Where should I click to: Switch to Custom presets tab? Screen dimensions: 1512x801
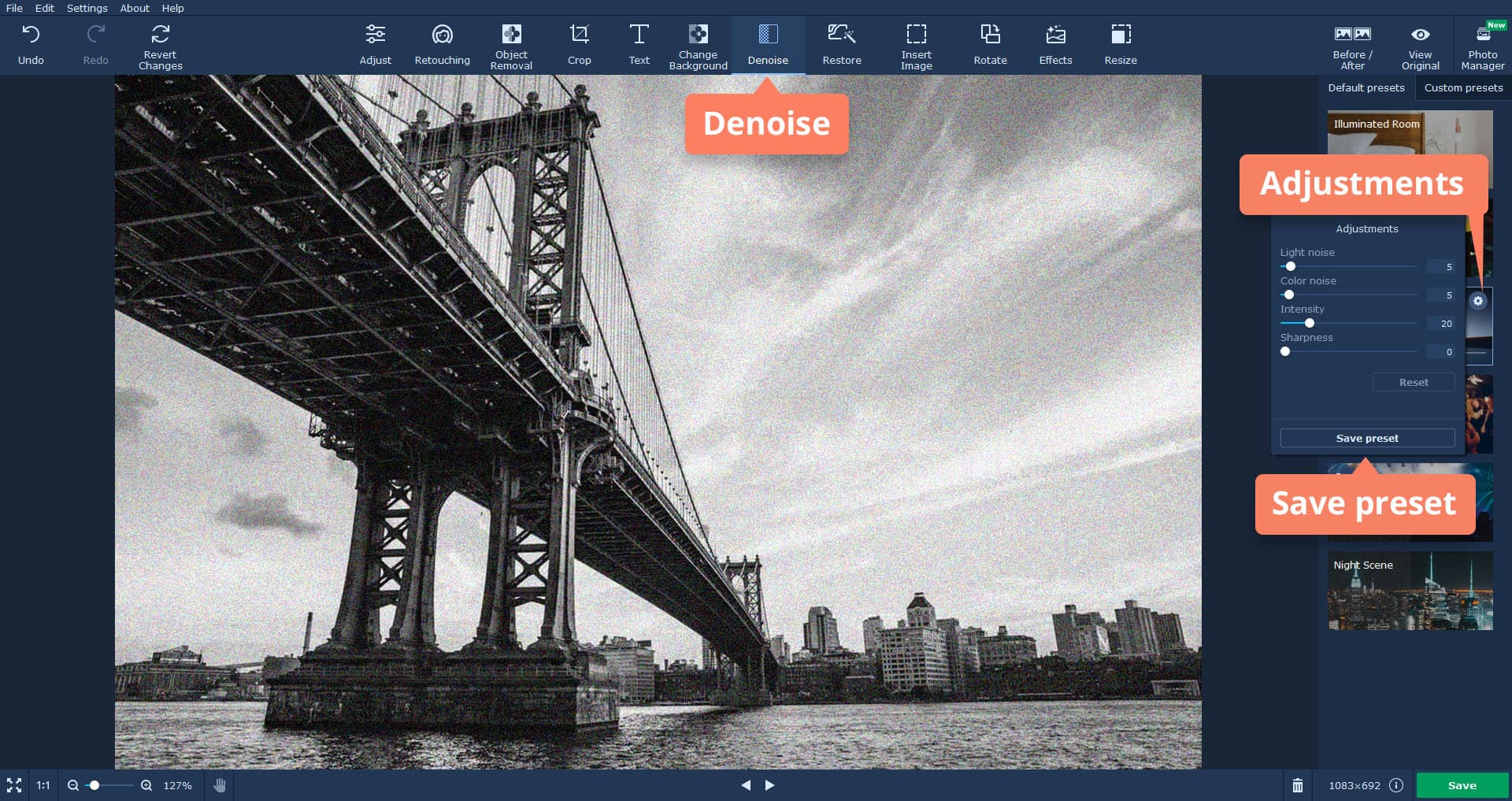tap(1463, 87)
